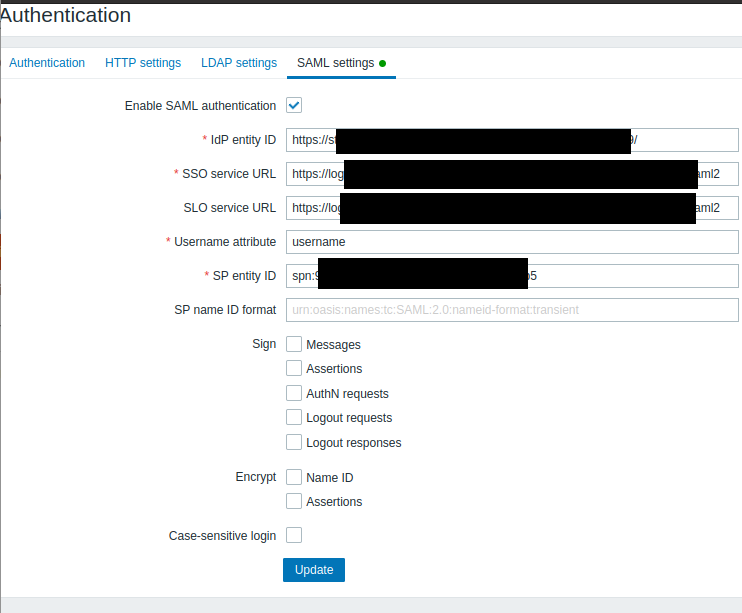Toggle Case-sensitive login checkbox
742x613 pixels.
coord(294,535)
